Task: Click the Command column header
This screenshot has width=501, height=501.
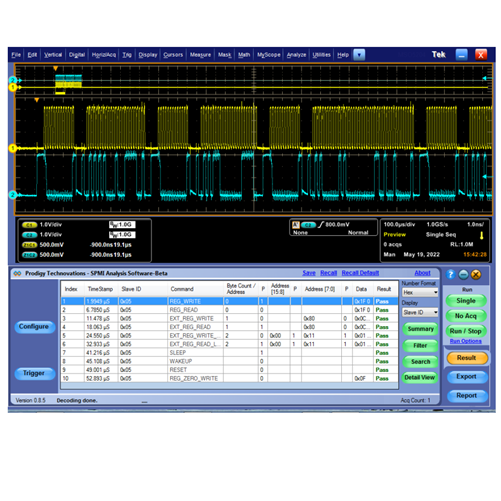Action: 195,289
